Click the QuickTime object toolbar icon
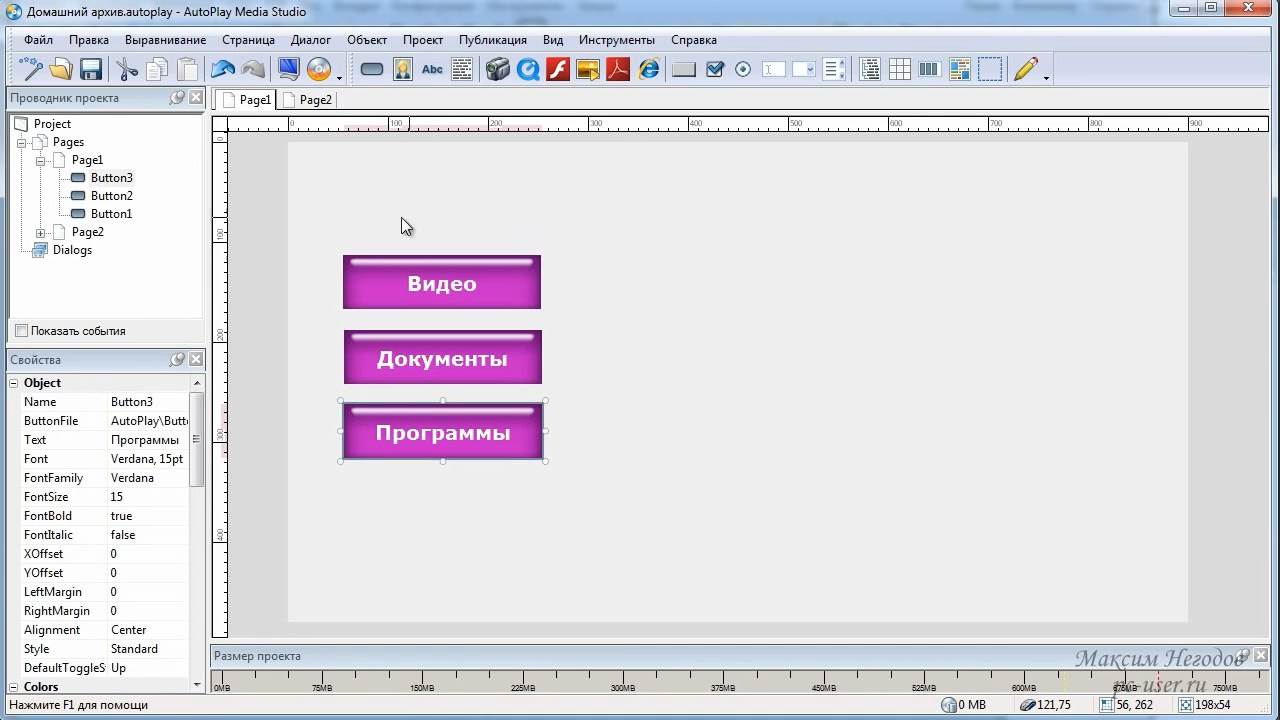Screen dimensions: 1280x720 coord(527,69)
